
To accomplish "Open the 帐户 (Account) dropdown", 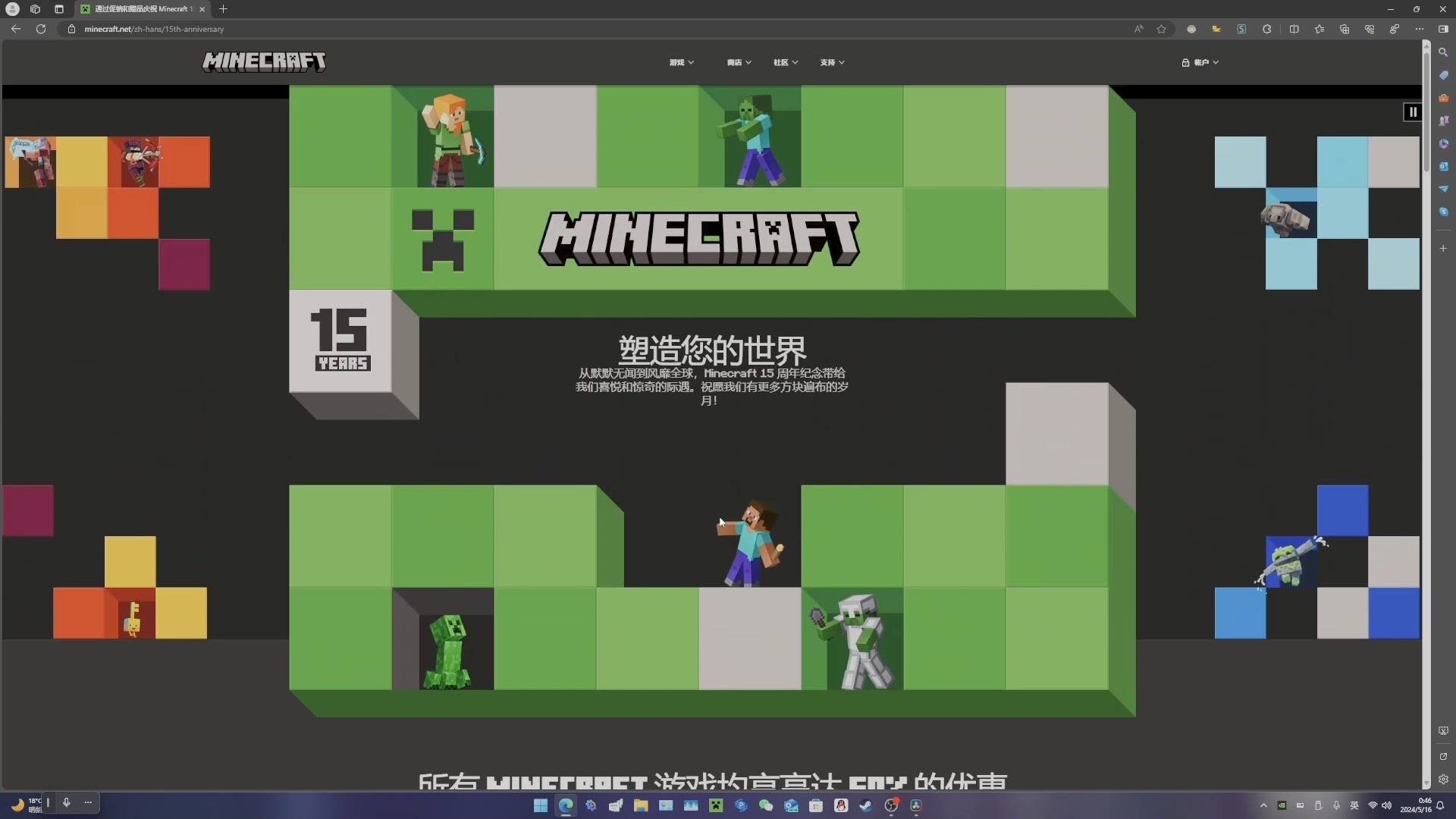I will click(1200, 62).
